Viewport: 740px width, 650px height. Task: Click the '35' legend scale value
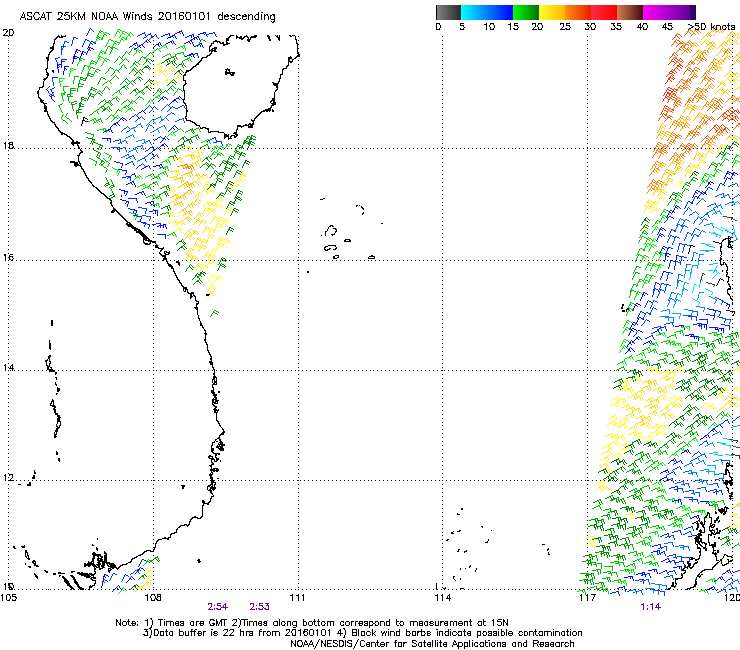pos(616,27)
